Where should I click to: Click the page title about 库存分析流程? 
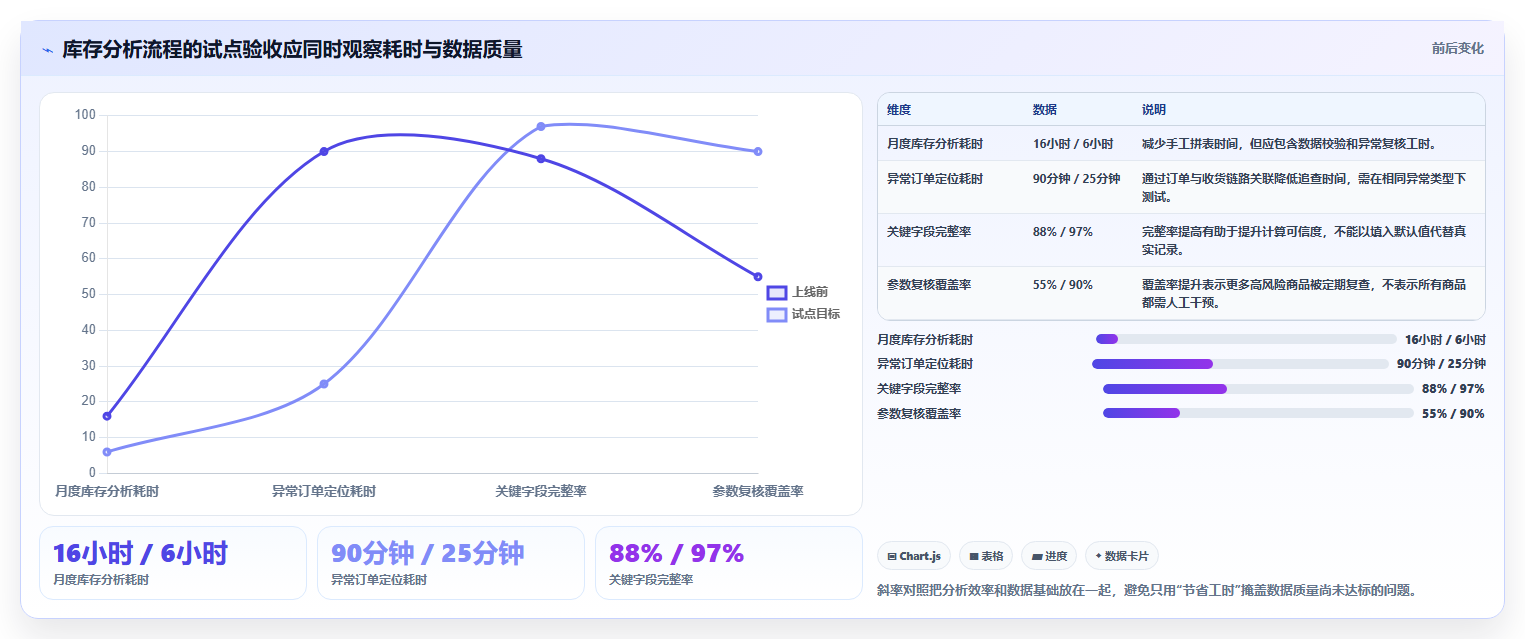(292, 49)
